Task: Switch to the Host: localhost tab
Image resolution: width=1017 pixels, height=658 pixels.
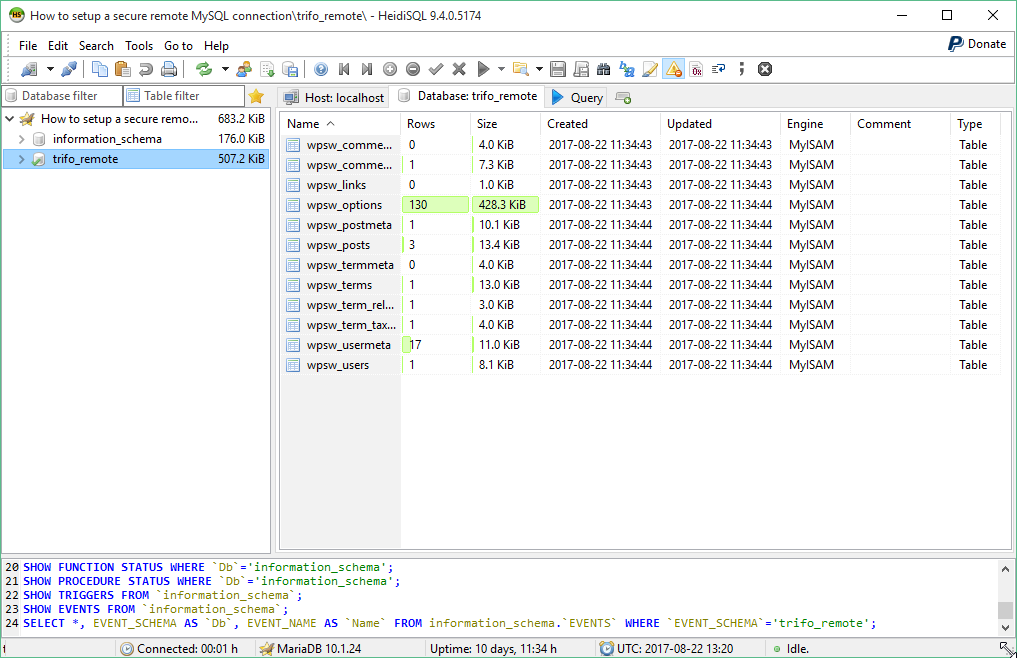Action: [335, 97]
